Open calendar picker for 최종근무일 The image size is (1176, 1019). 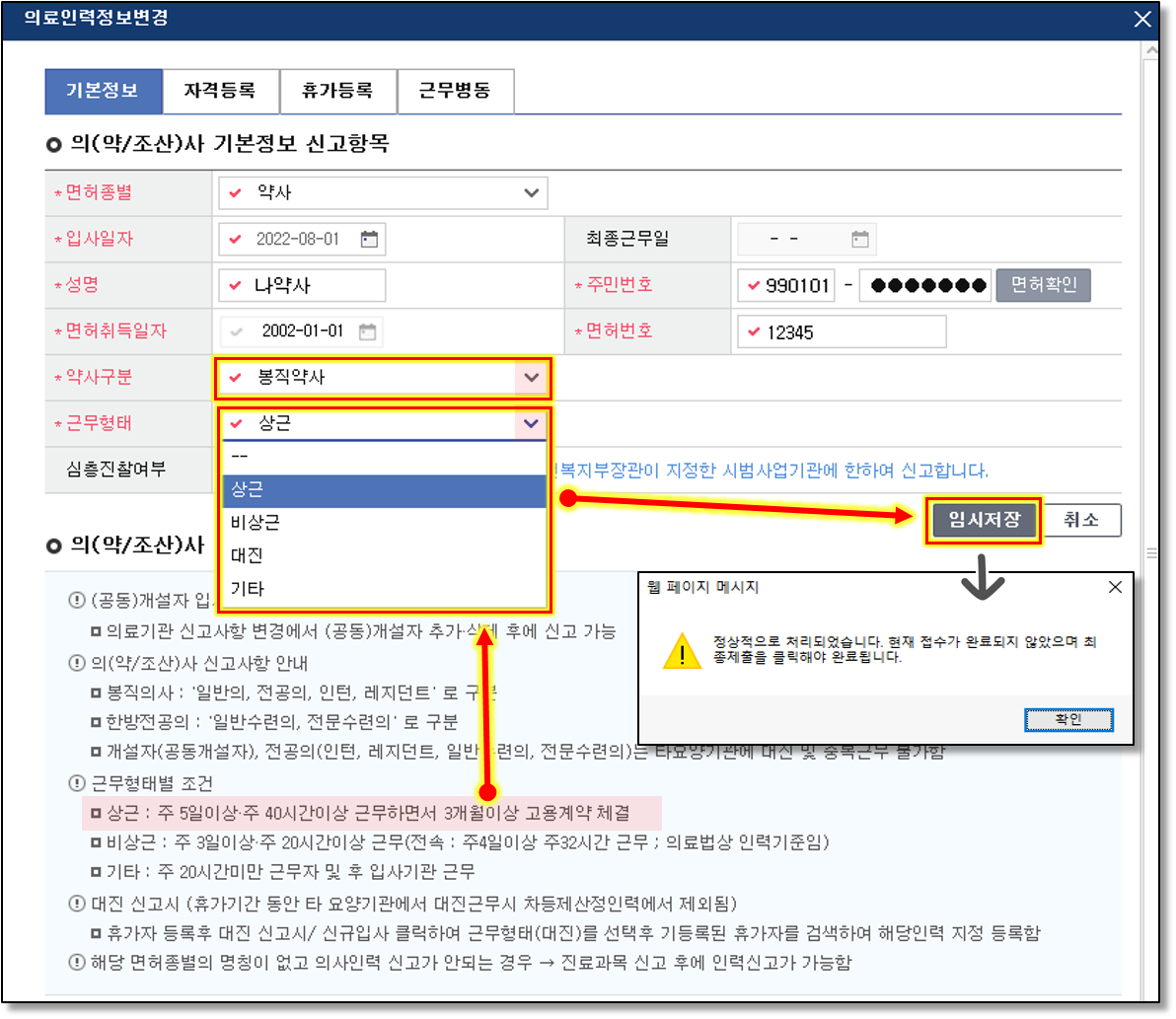pos(859,240)
